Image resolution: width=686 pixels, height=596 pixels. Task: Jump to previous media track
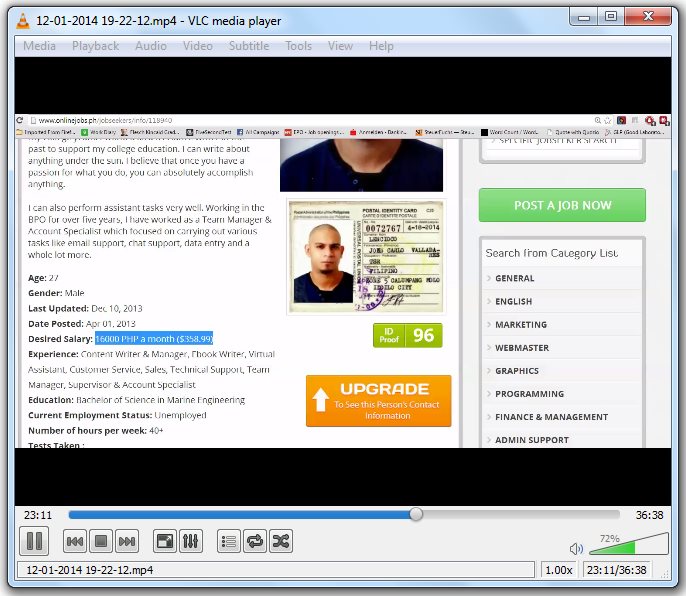[x=75, y=542]
